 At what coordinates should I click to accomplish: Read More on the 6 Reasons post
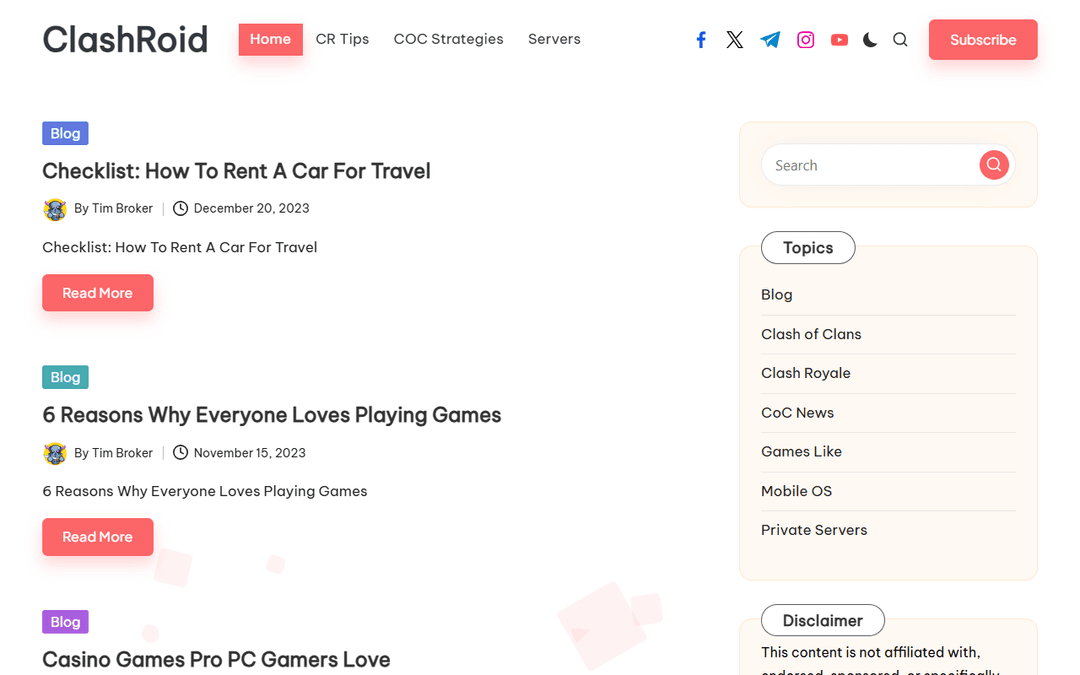click(98, 537)
